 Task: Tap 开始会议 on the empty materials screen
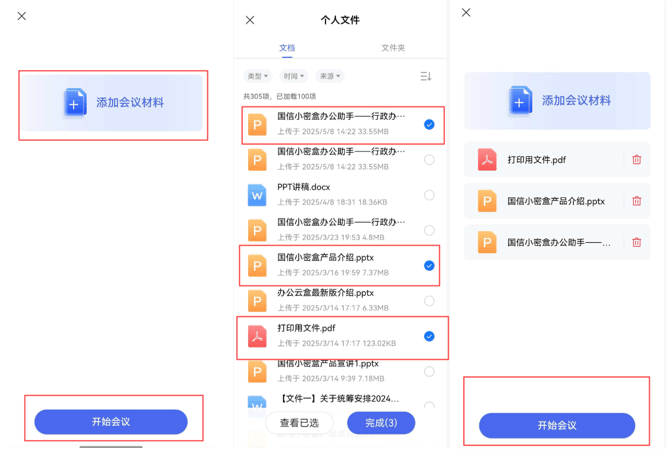pyautogui.click(x=111, y=422)
